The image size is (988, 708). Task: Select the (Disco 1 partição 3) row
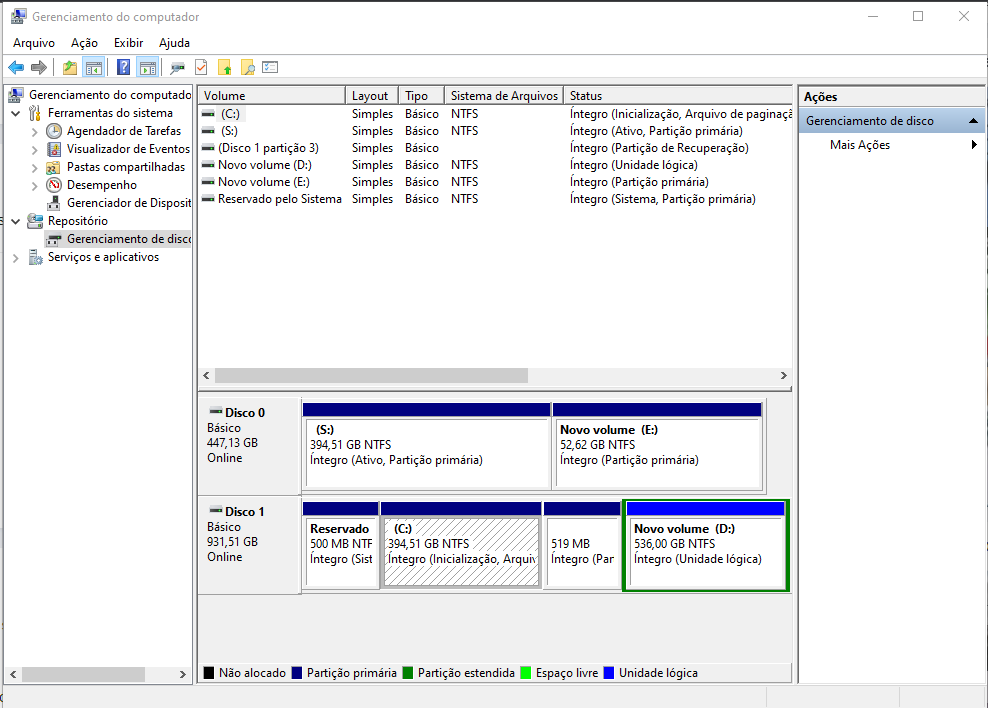point(495,148)
